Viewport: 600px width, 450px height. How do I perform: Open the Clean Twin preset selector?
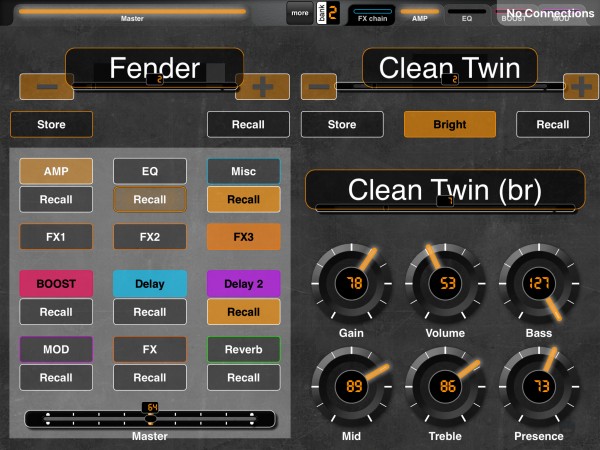(x=450, y=68)
